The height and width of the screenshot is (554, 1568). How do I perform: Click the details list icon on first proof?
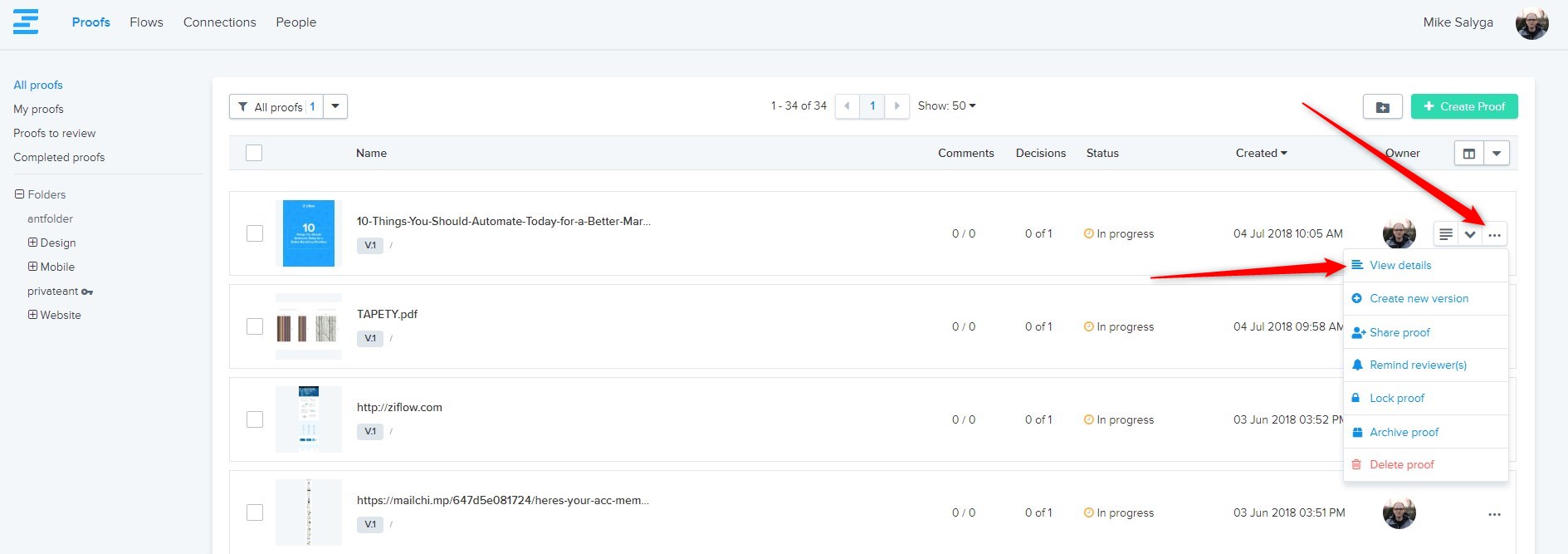tap(1446, 234)
